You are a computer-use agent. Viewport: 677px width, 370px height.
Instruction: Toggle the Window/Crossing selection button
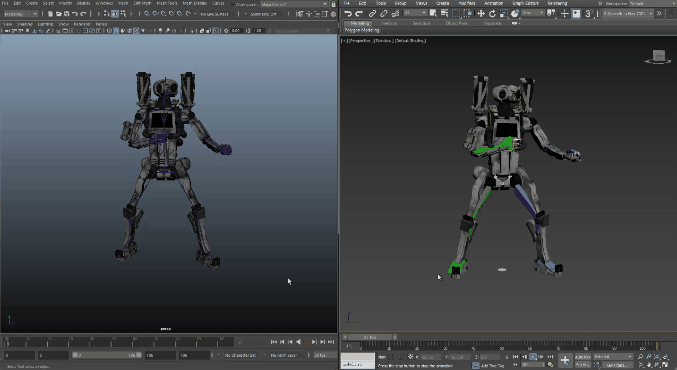(x=467, y=14)
